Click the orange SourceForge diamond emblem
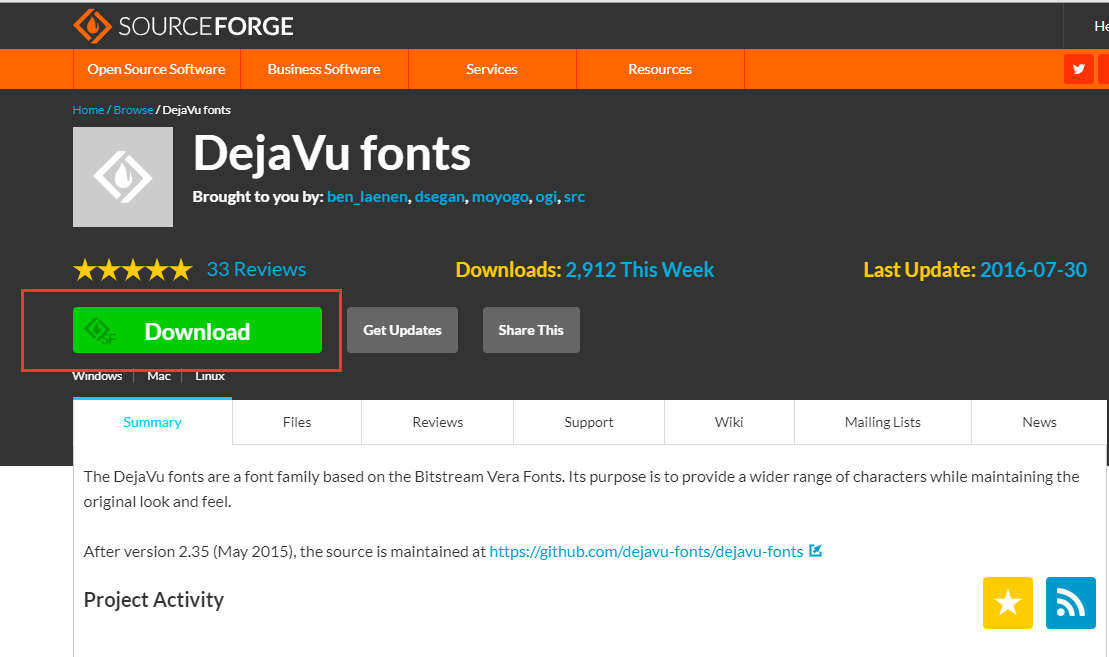 click(93, 25)
